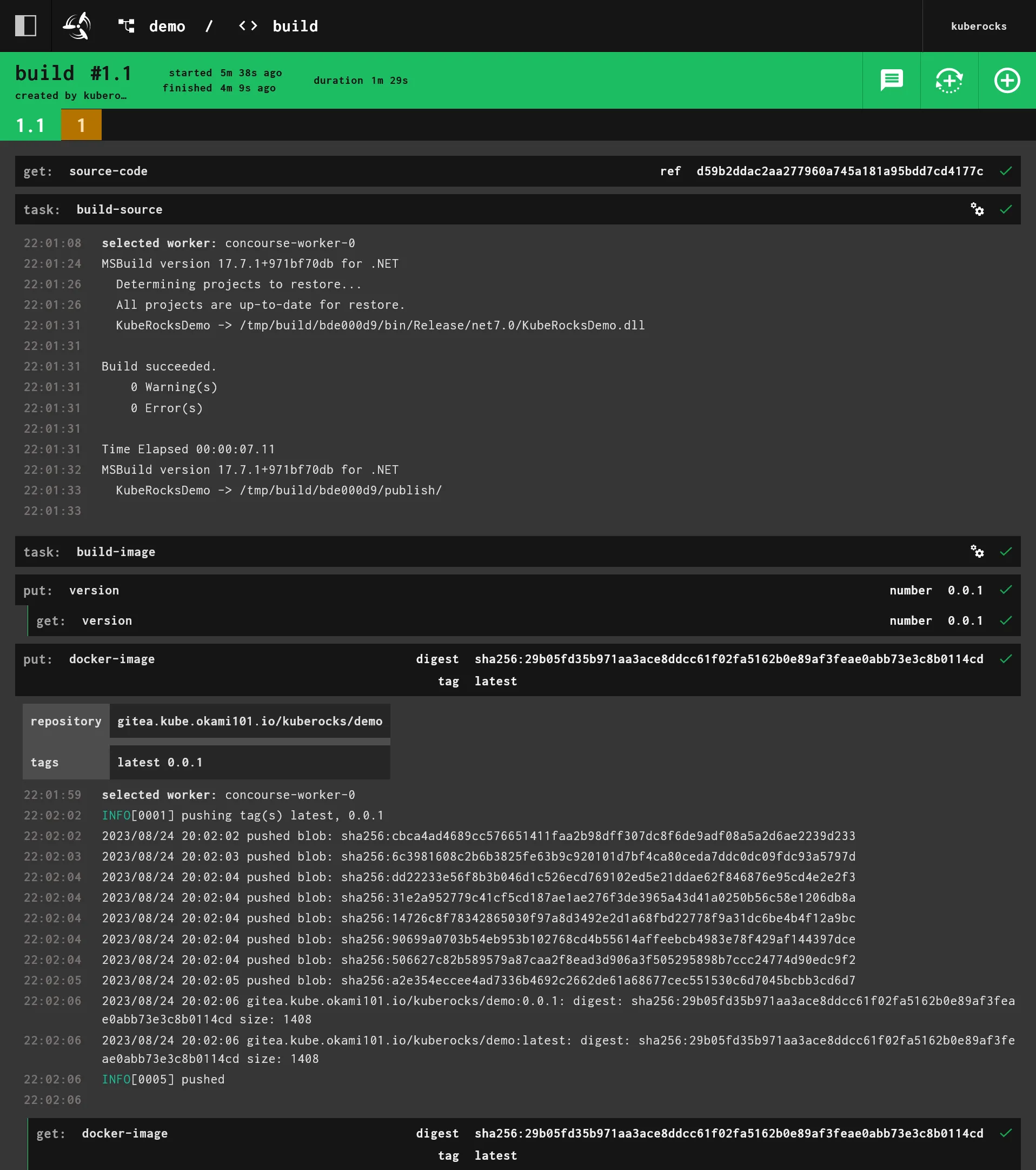Open the demo pipeline breadcrumb link
Image resolution: width=1036 pixels, height=1170 pixels.
[167, 27]
